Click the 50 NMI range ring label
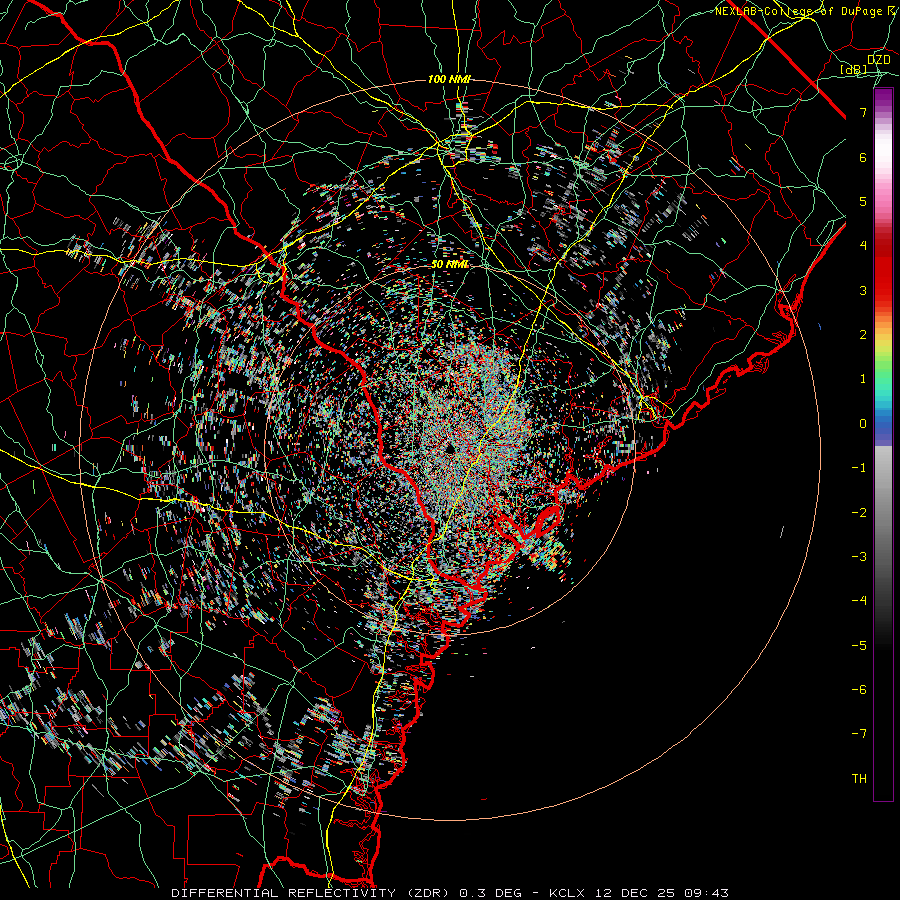The height and width of the screenshot is (900, 900). point(450,265)
